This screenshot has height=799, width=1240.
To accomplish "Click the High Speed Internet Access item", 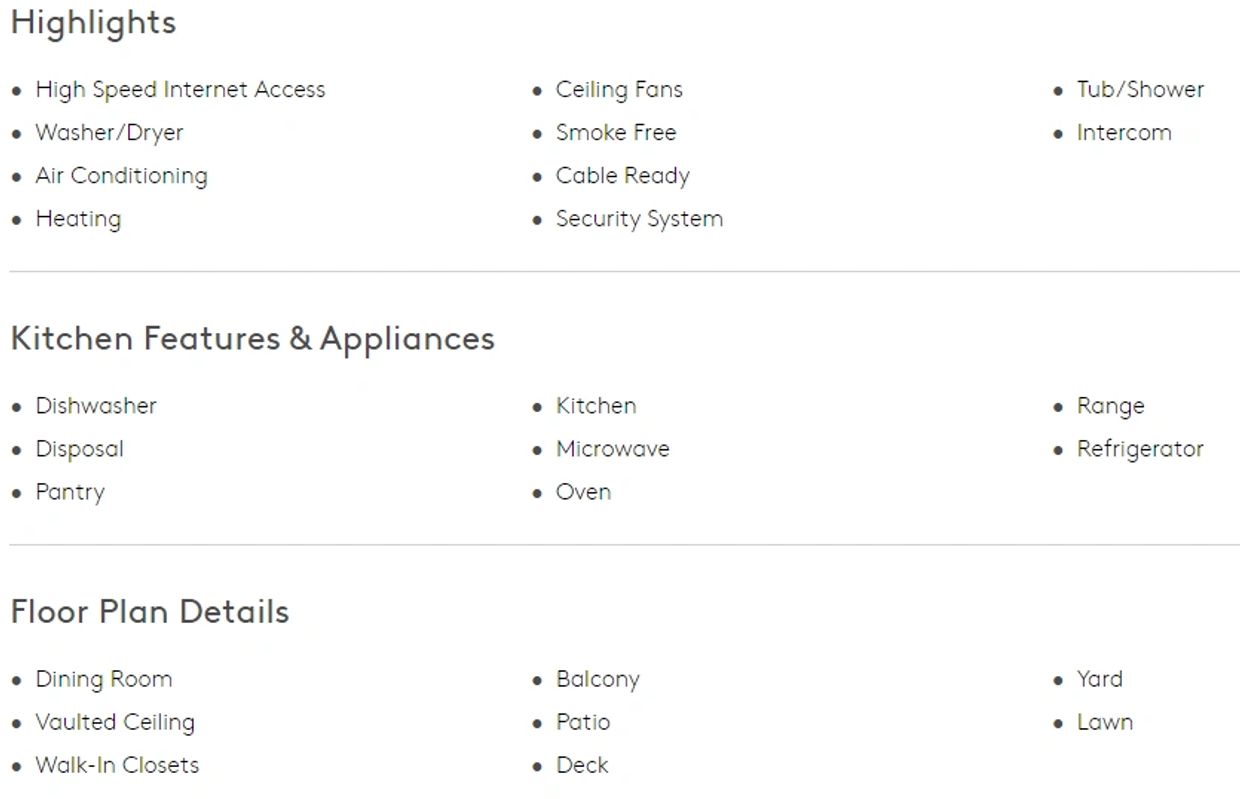I will coord(180,90).
